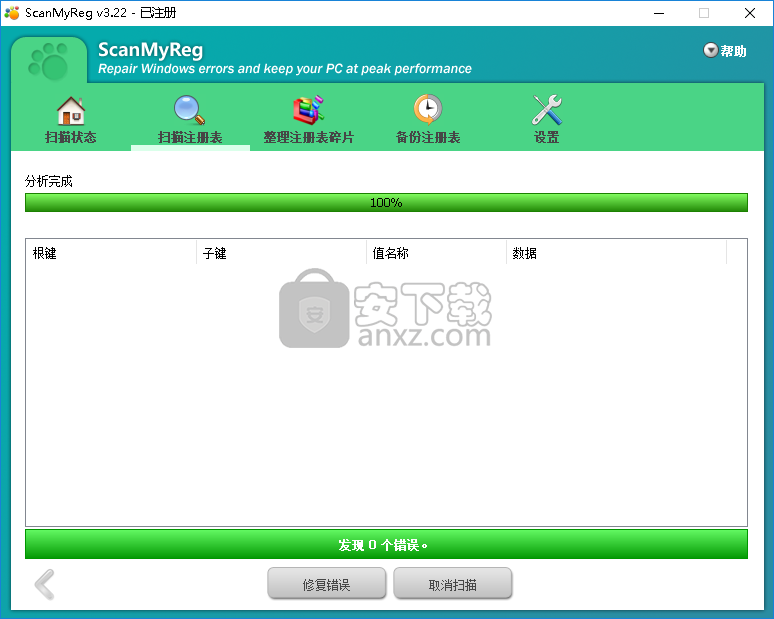Click the ScanMyReg heading text
This screenshot has width=774, height=619.
151,50
